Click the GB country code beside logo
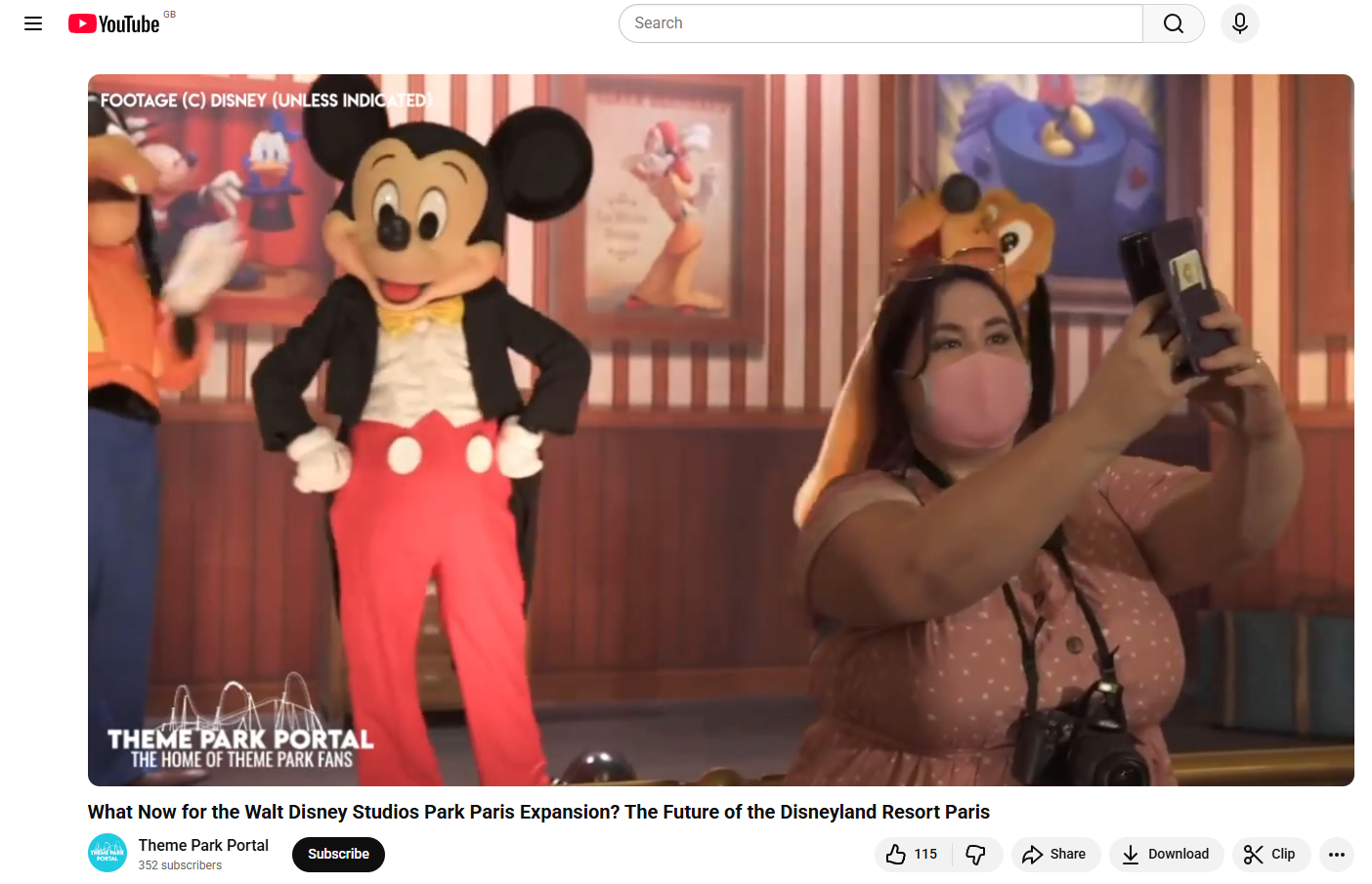The width and height of the screenshot is (1372, 884). tap(170, 15)
